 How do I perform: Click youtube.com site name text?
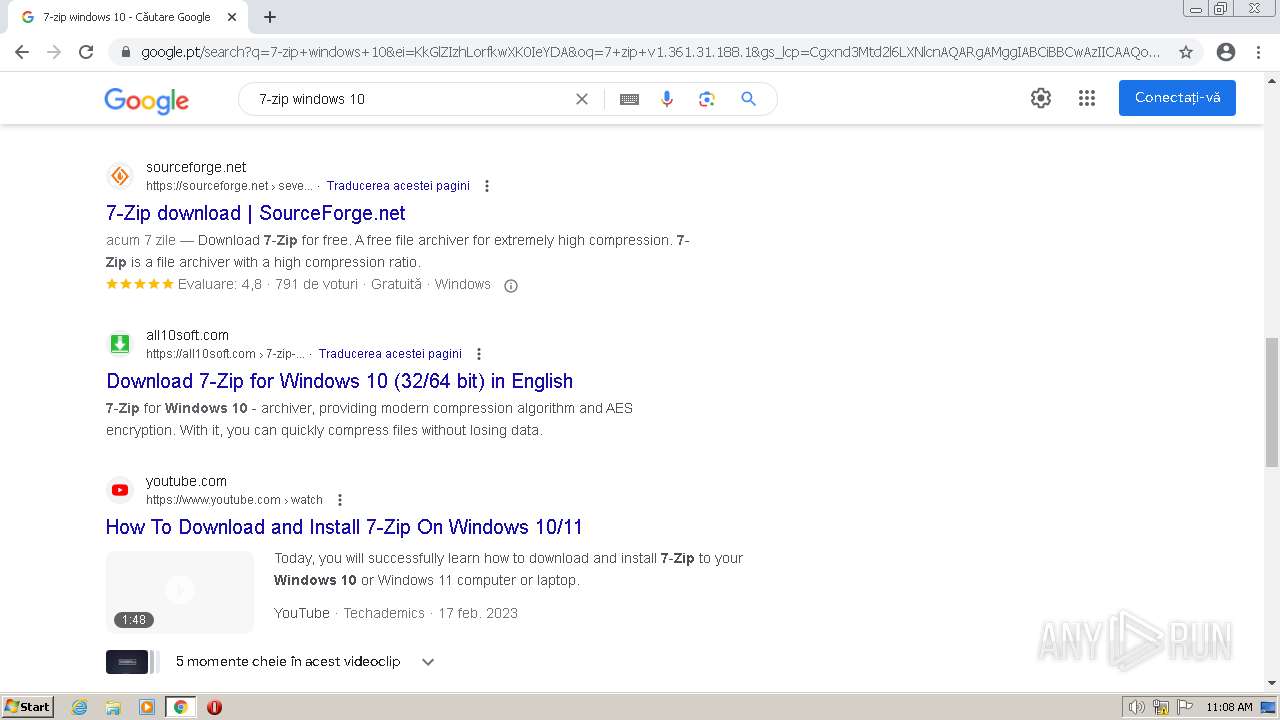point(186,481)
